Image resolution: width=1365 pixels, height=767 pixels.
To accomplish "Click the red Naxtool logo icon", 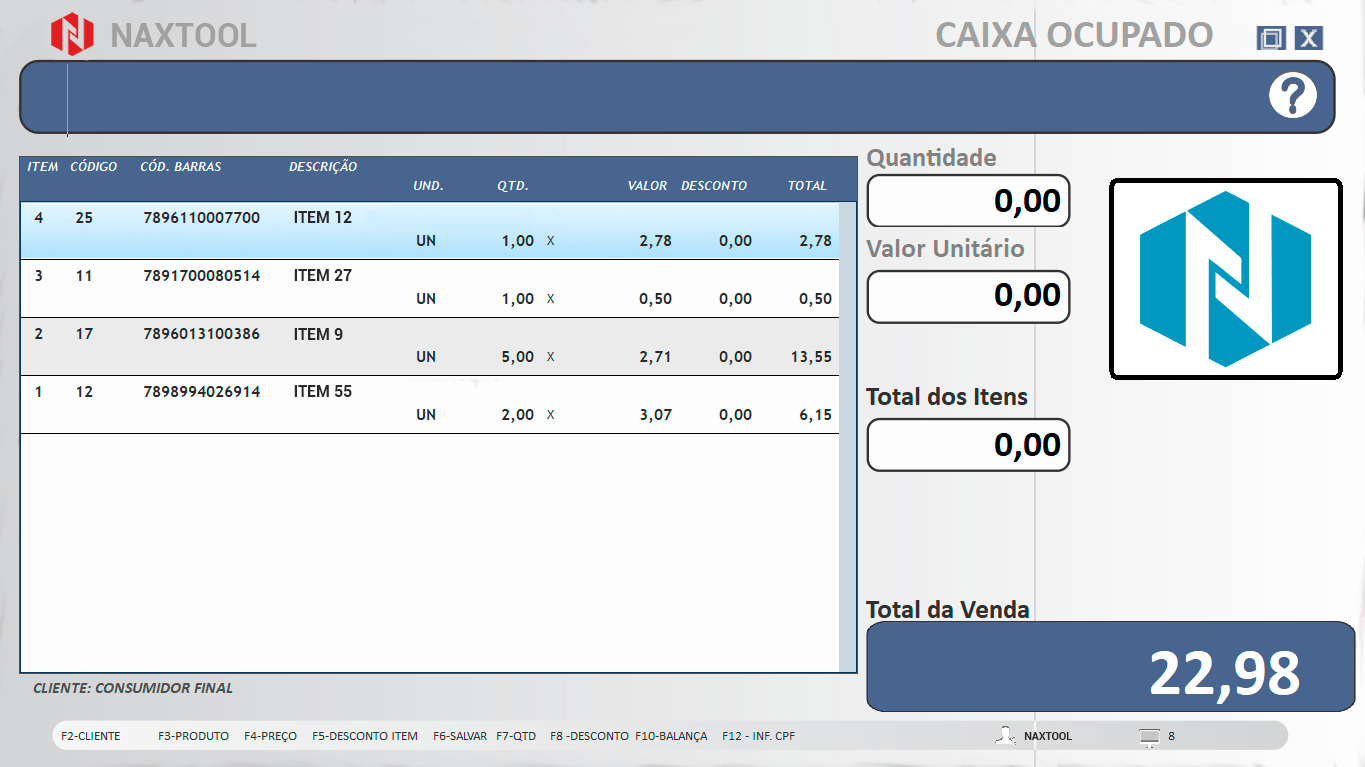I will pos(72,34).
